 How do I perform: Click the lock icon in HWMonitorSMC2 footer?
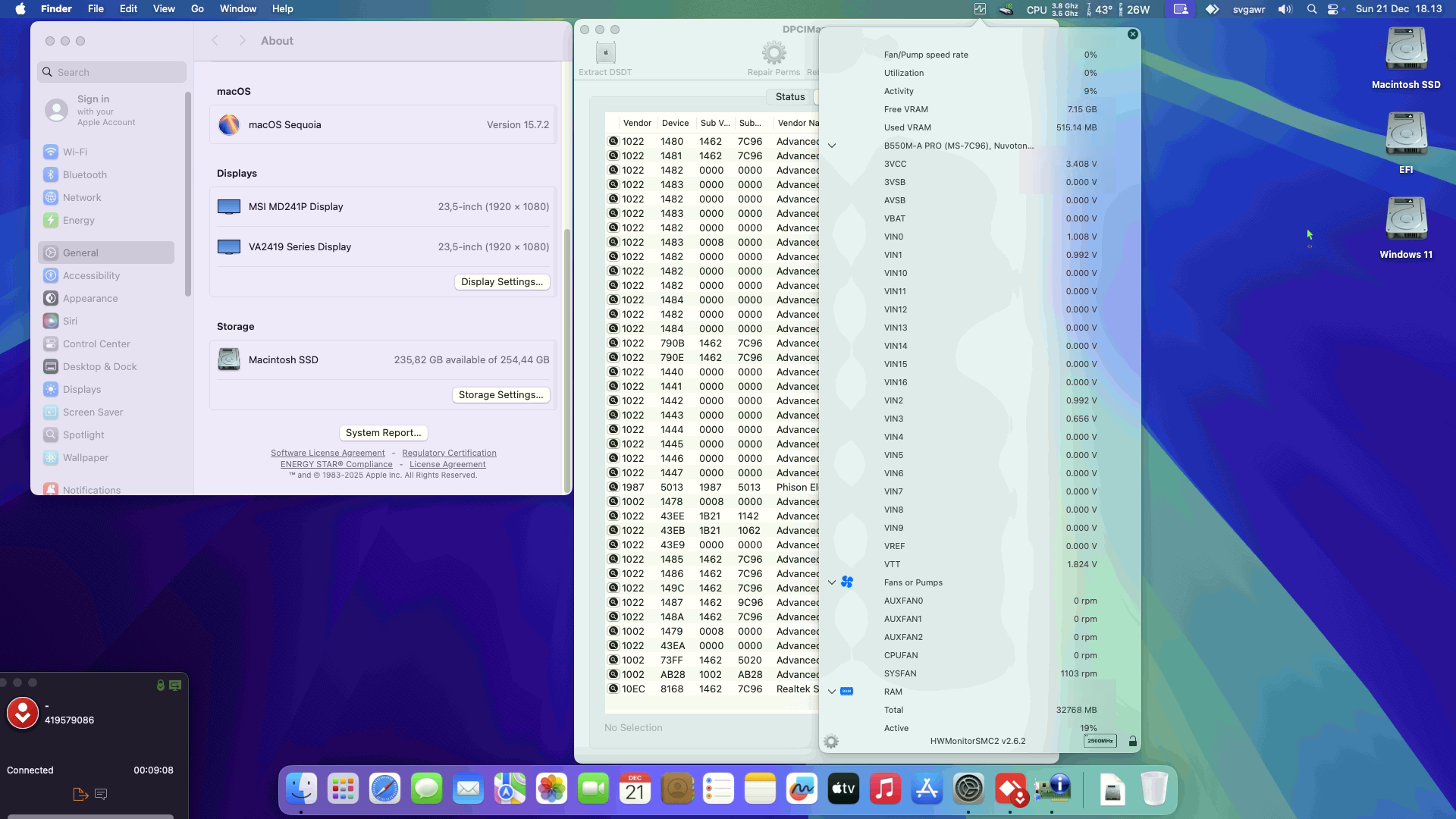pos(1132,741)
